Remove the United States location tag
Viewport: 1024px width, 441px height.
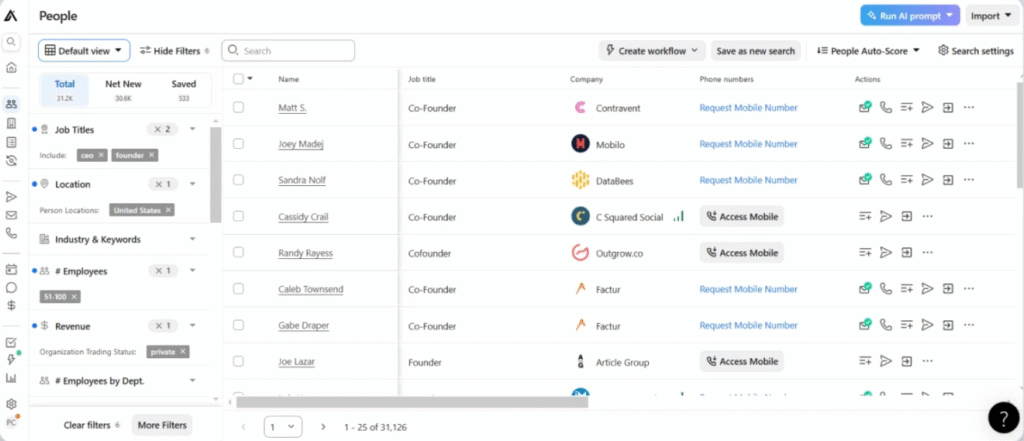click(x=168, y=210)
